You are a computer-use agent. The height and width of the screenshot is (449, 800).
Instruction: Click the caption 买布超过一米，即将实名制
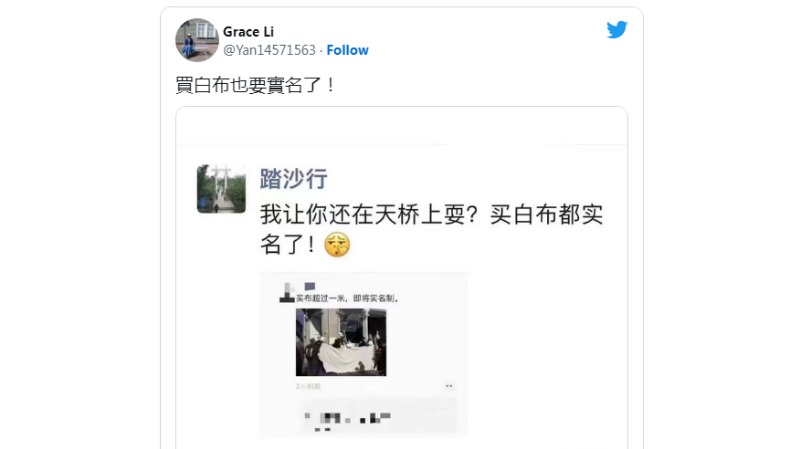point(348,298)
